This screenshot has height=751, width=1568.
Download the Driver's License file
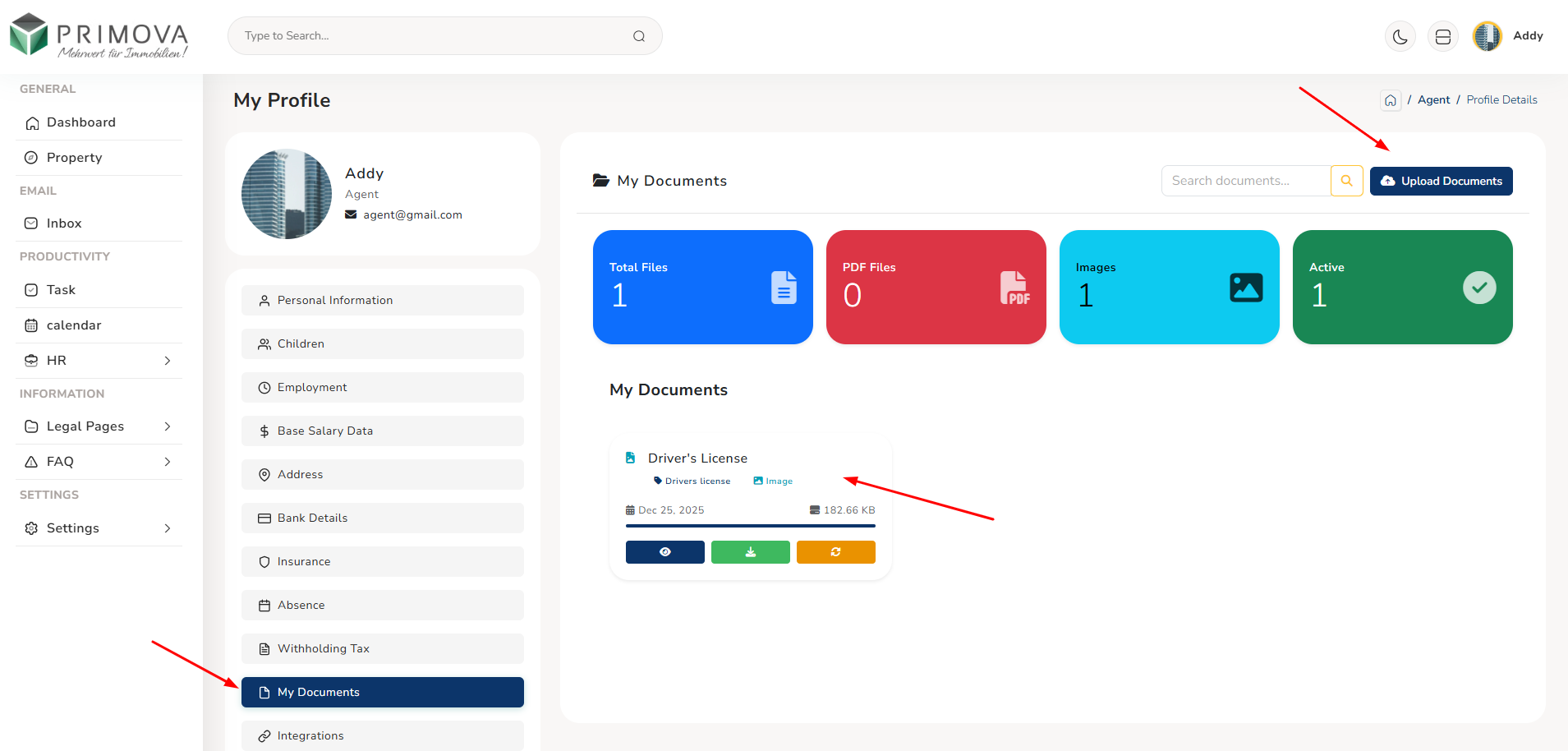tap(750, 552)
